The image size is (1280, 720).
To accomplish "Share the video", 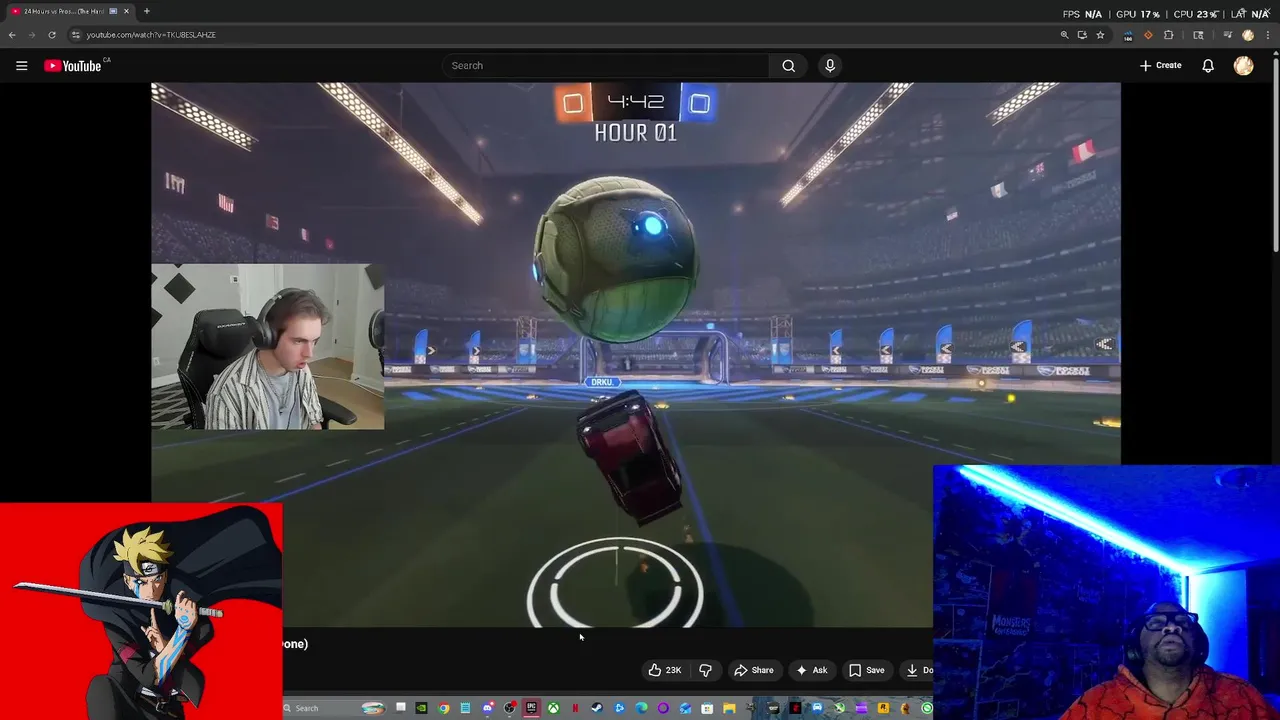I will [754, 670].
